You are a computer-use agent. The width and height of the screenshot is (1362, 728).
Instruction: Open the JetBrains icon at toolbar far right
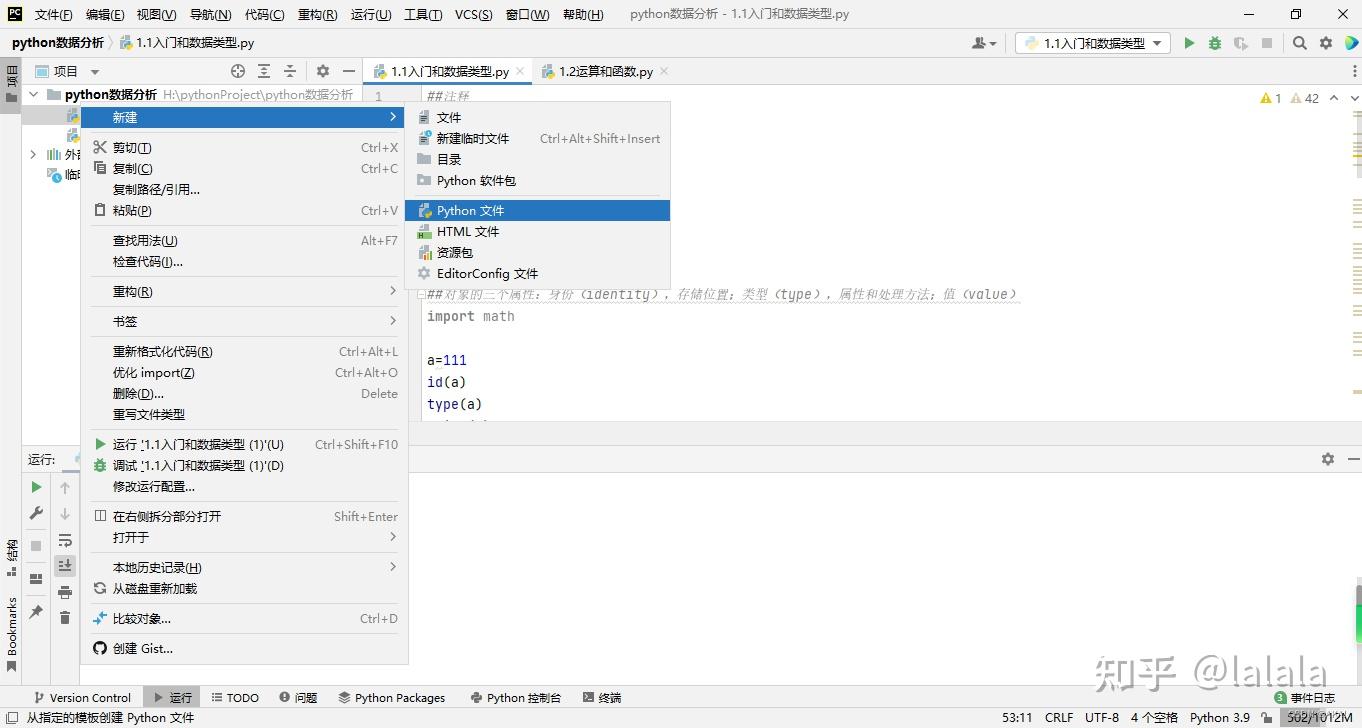[1351, 43]
